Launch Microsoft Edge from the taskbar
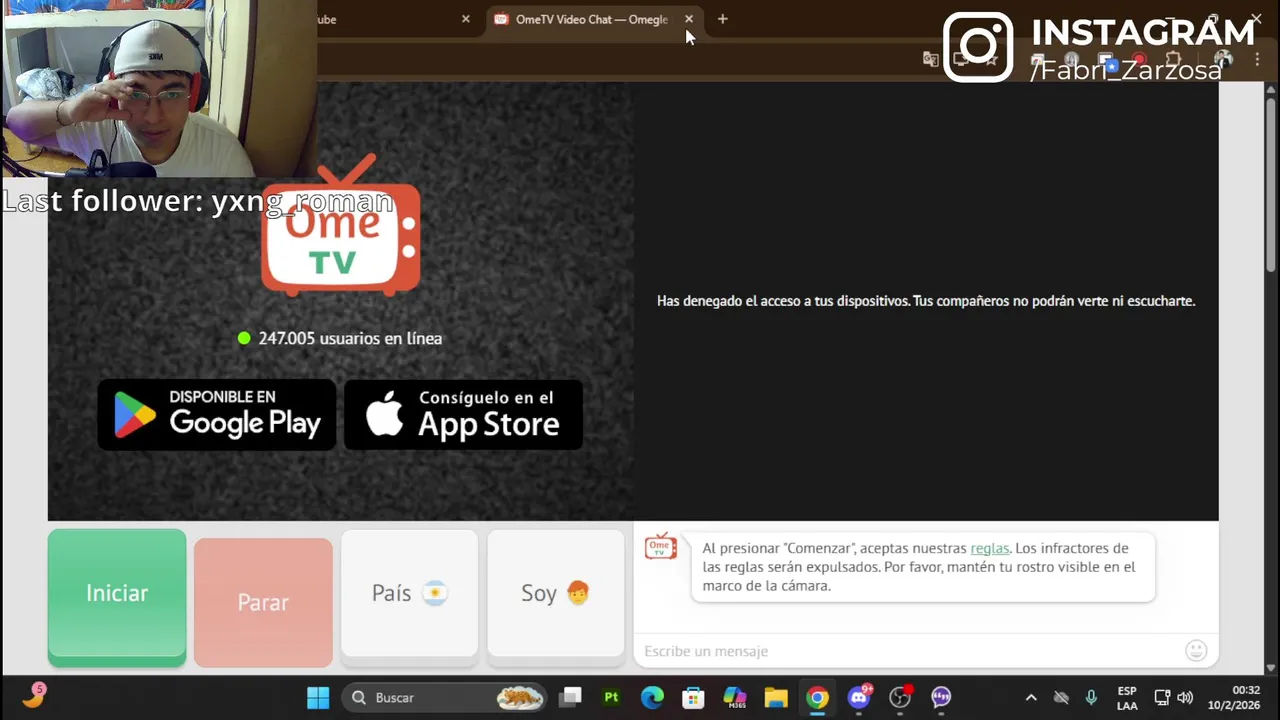The height and width of the screenshot is (720, 1280). (x=652, y=697)
